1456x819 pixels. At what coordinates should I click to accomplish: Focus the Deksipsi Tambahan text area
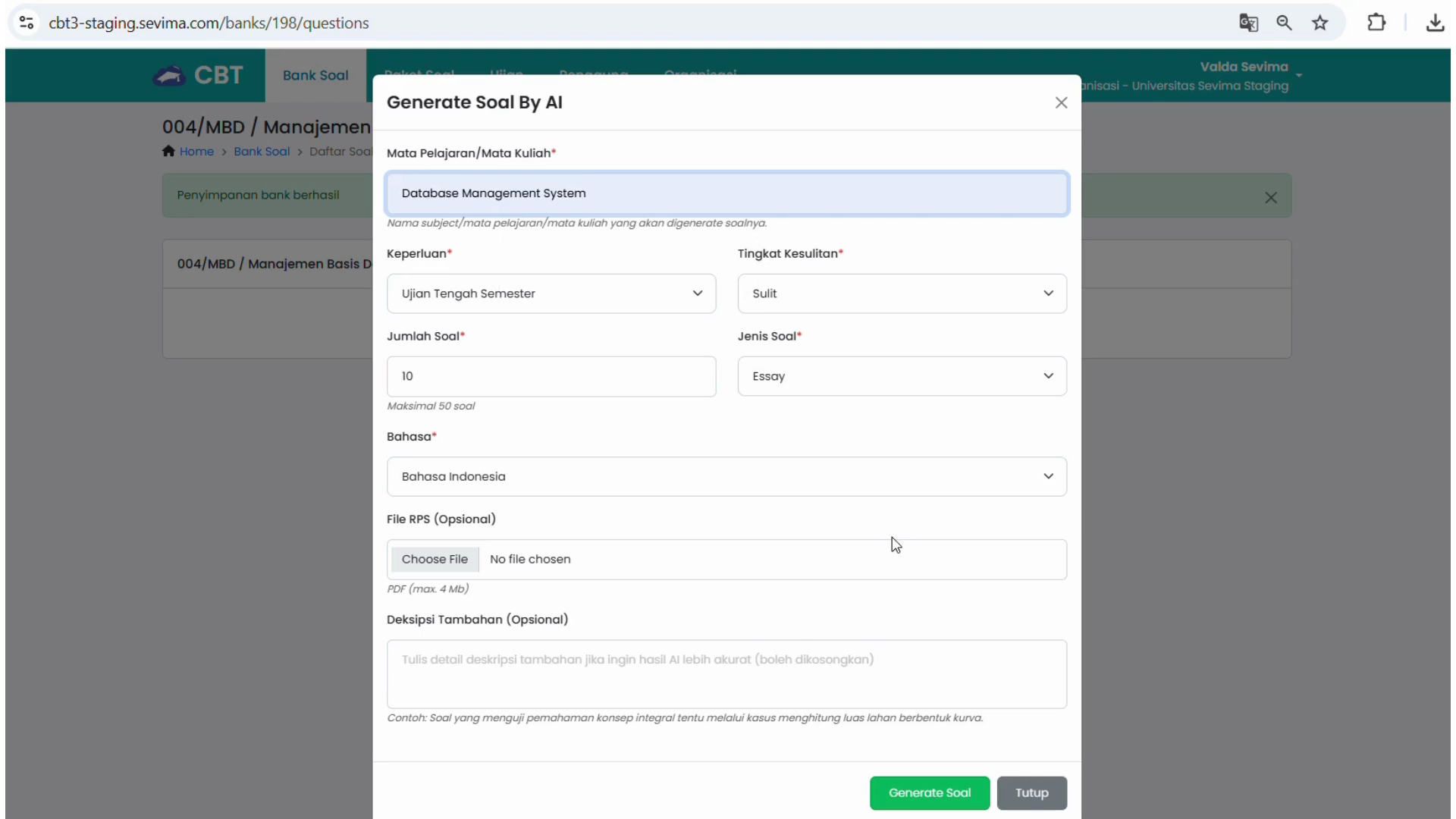(x=726, y=673)
